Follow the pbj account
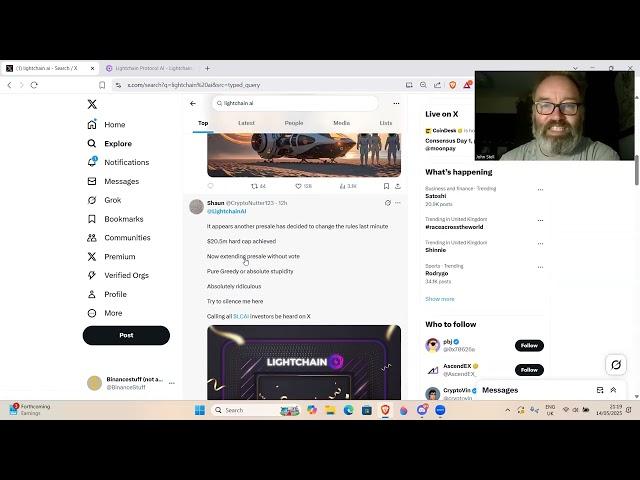 (x=529, y=345)
